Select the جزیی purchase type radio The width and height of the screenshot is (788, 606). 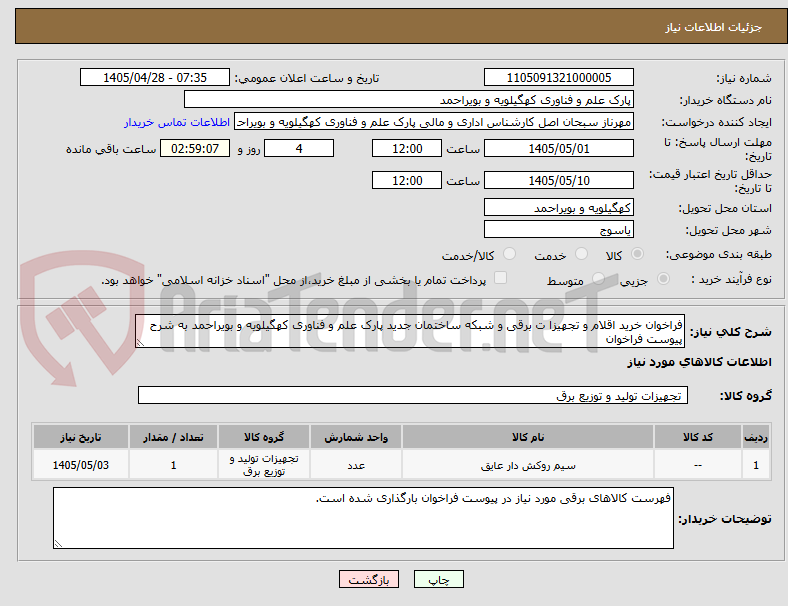663,278
